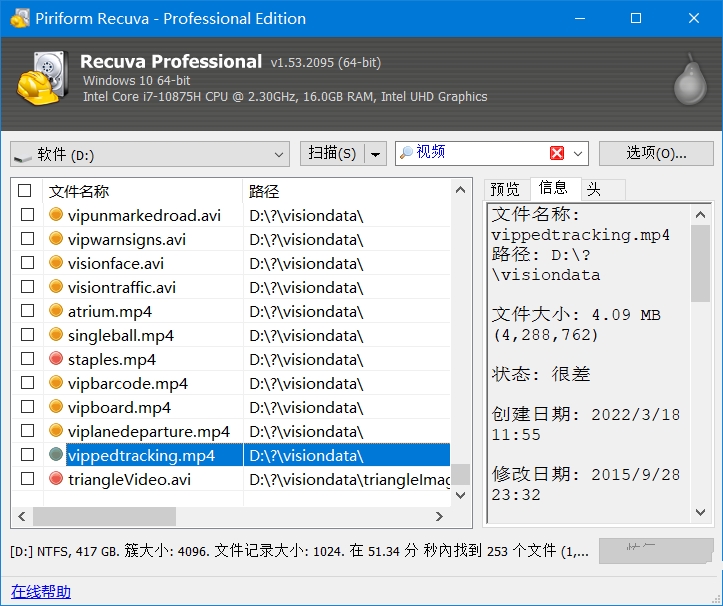Click the status dot next to visionface.avi
Image resolution: width=723 pixels, height=606 pixels.
(x=56, y=262)
